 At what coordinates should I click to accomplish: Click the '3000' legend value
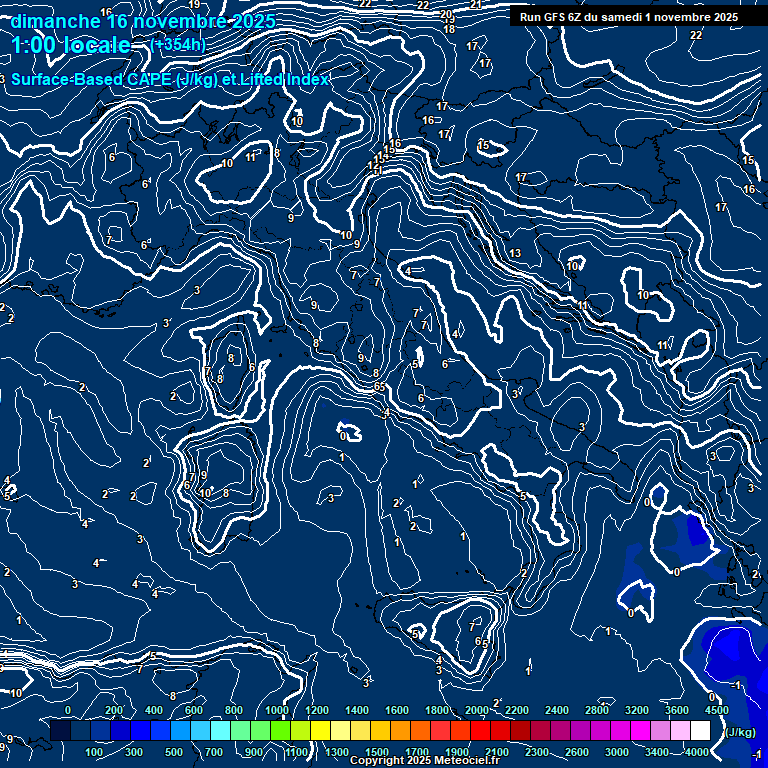pyautogui.click(x=617, y=752)
